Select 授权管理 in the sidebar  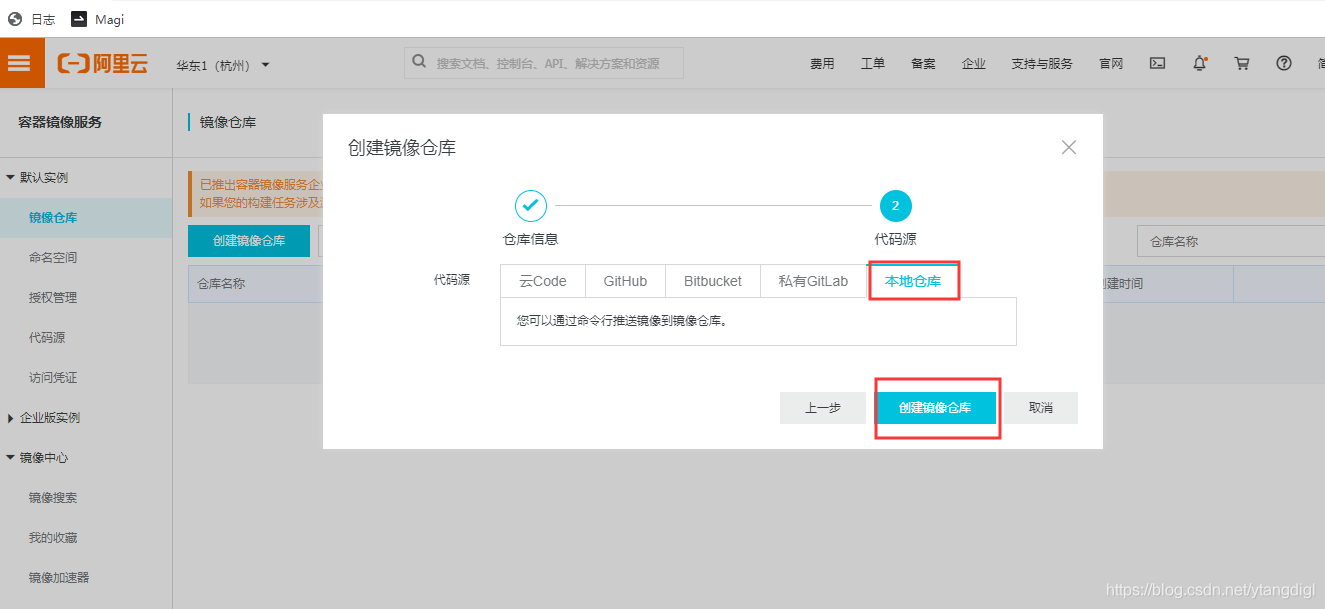[x=53, y=297]
